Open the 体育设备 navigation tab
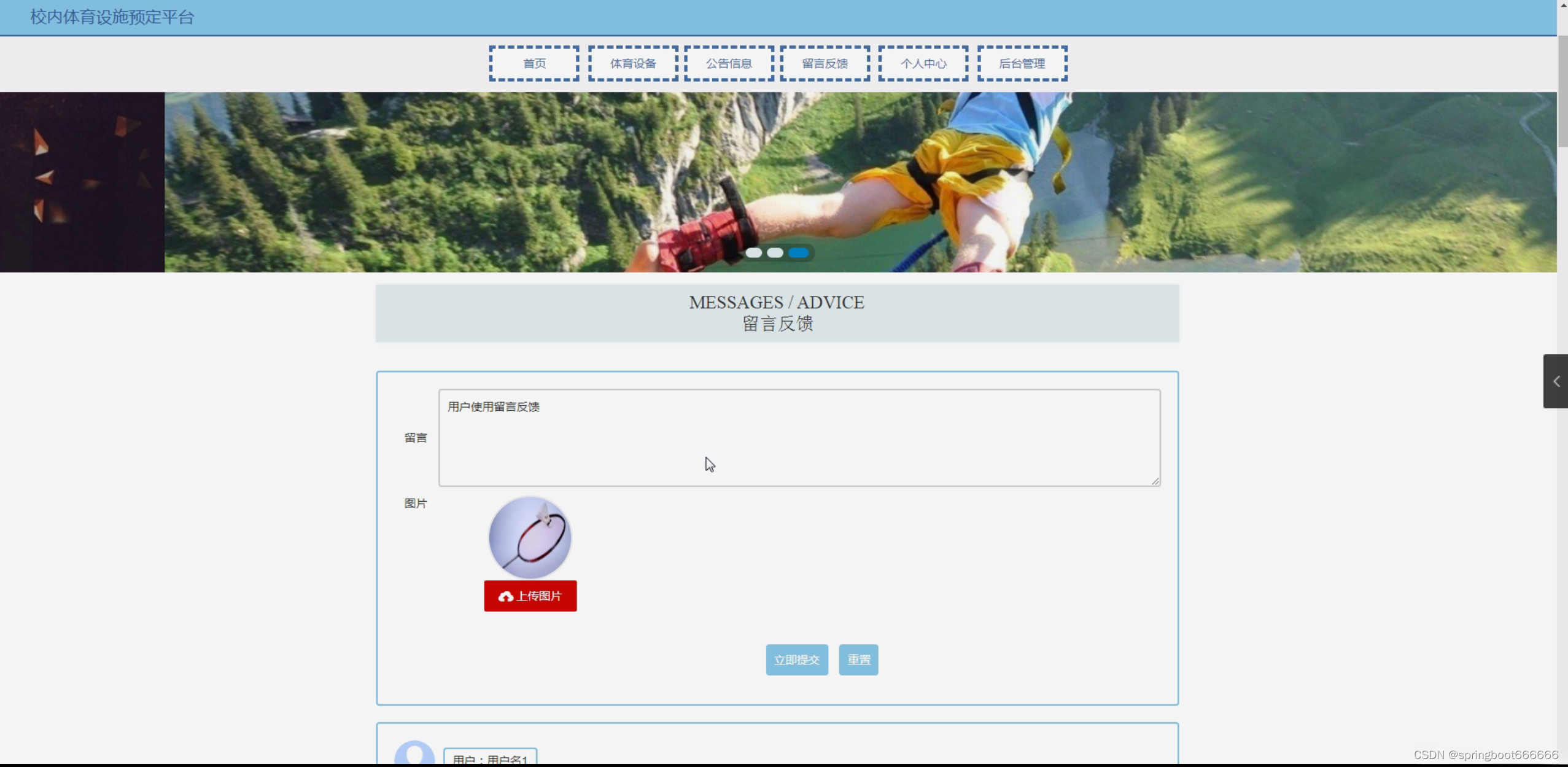Screen dimensions: 1568x767 (x=633, y=63)
